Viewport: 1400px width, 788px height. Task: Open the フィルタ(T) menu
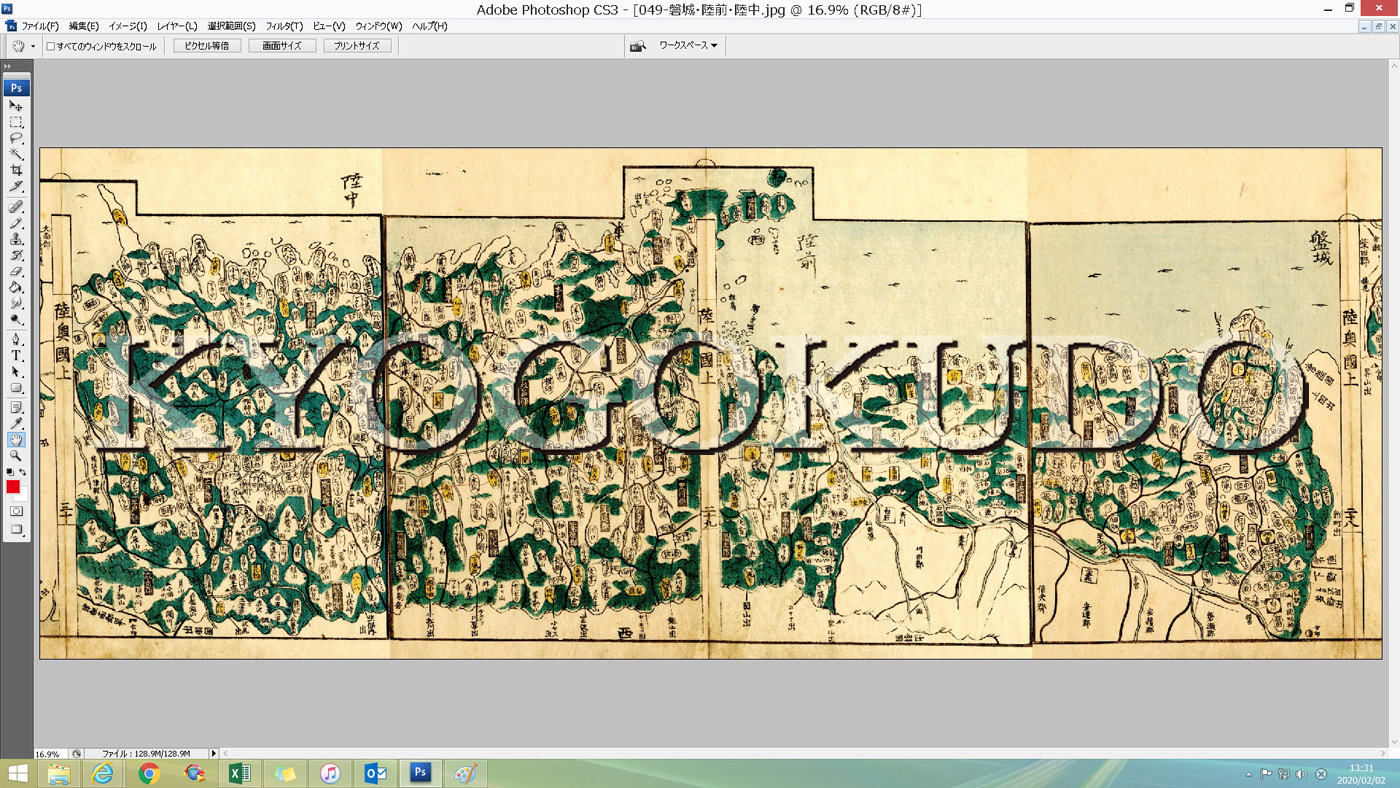(284, 26)
